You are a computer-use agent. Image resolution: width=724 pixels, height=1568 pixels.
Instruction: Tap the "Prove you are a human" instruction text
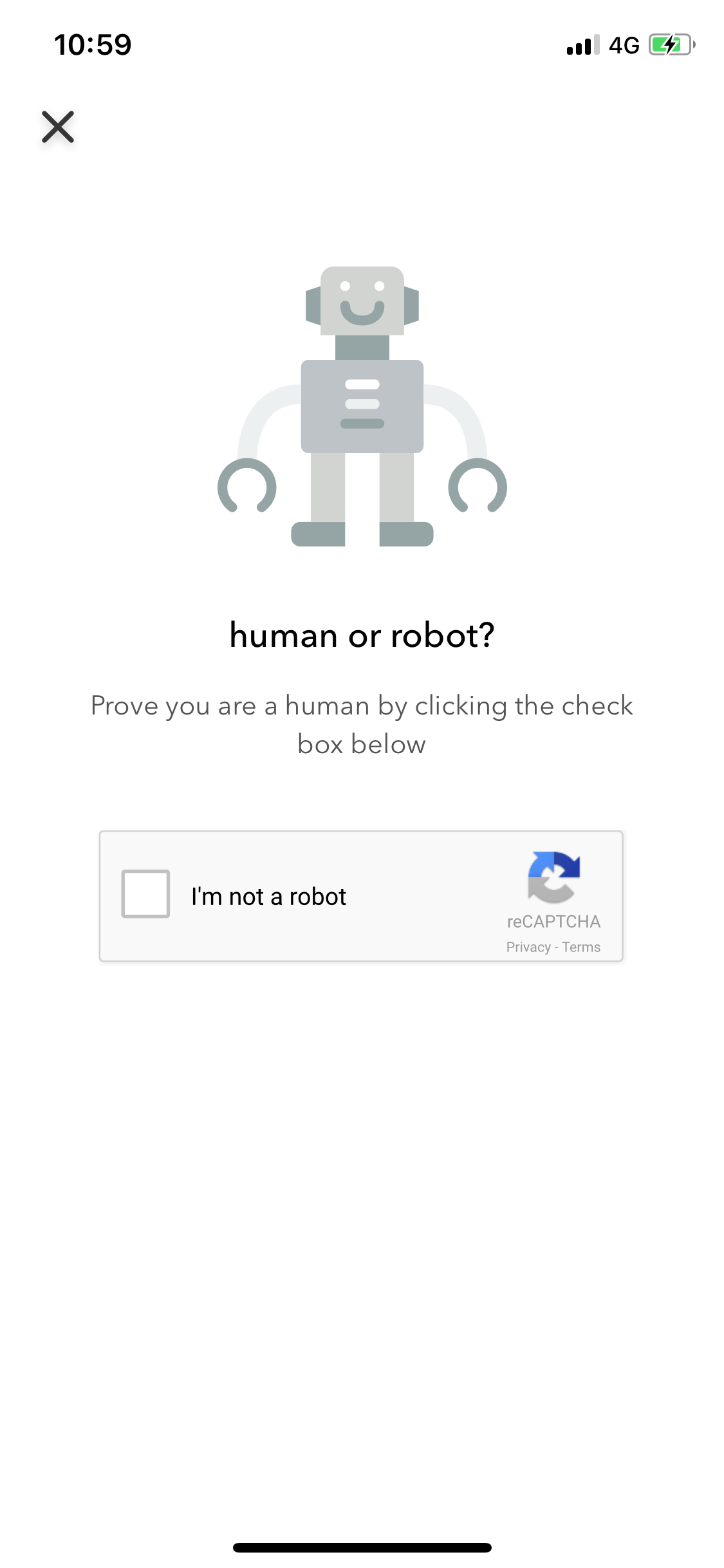tap(362, 725)
